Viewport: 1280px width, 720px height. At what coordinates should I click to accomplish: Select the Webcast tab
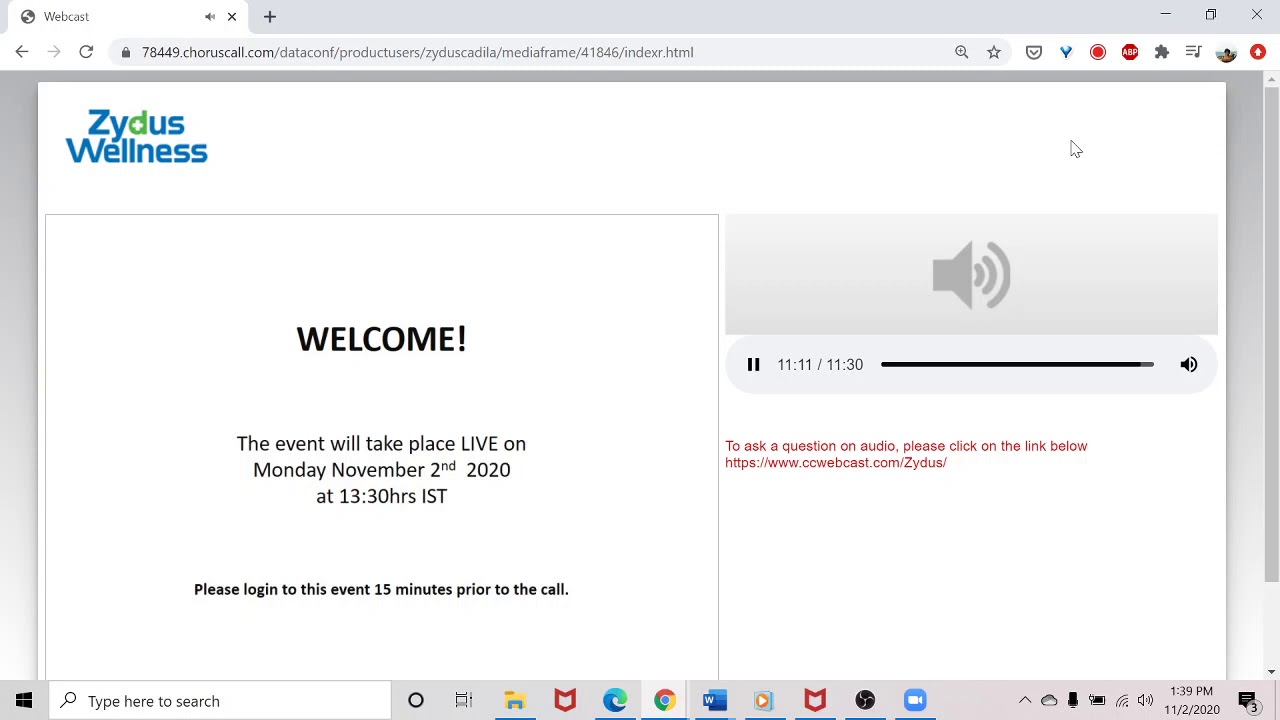tap(110, 17)
